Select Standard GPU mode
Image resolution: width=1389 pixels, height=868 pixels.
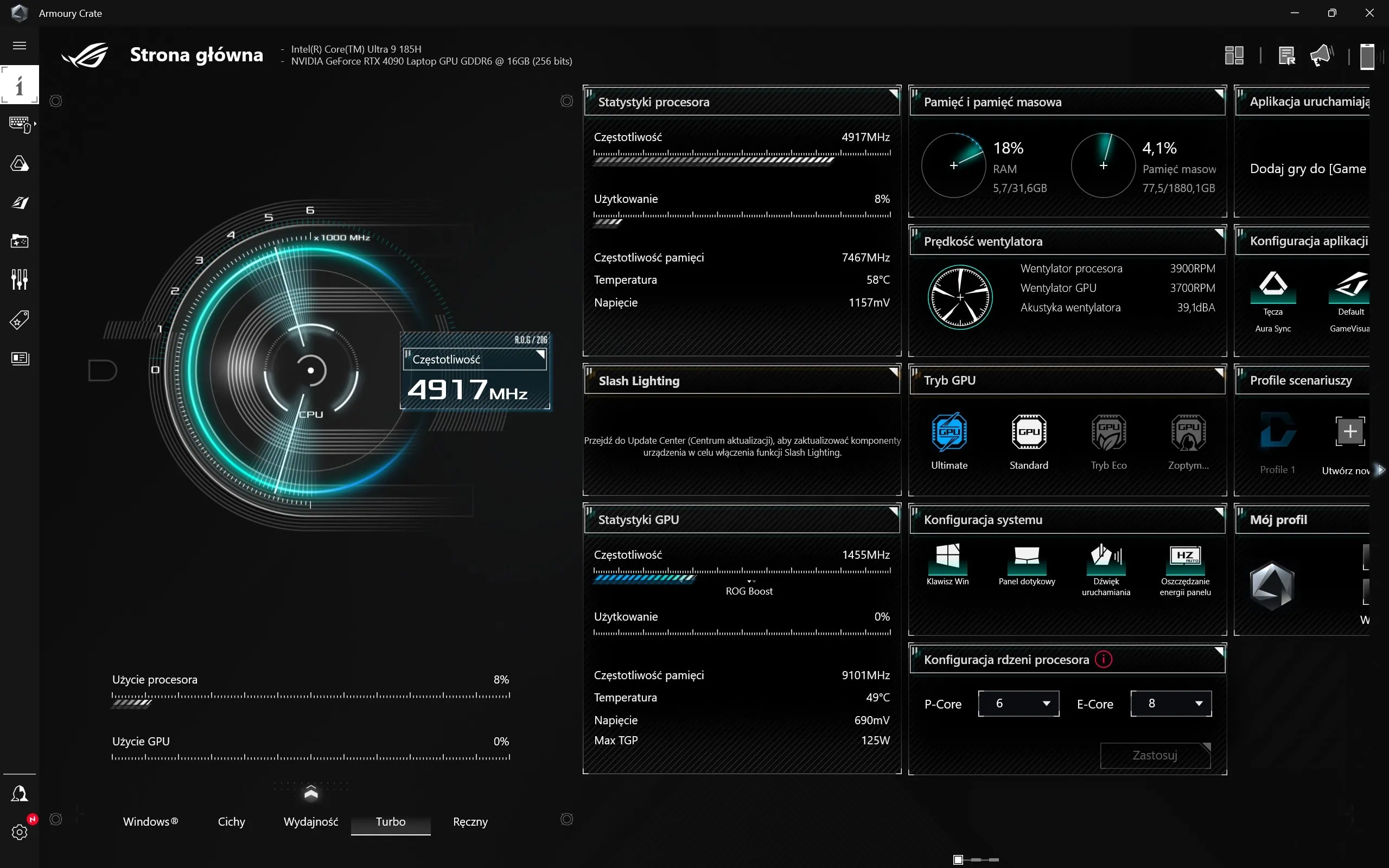1029,442
